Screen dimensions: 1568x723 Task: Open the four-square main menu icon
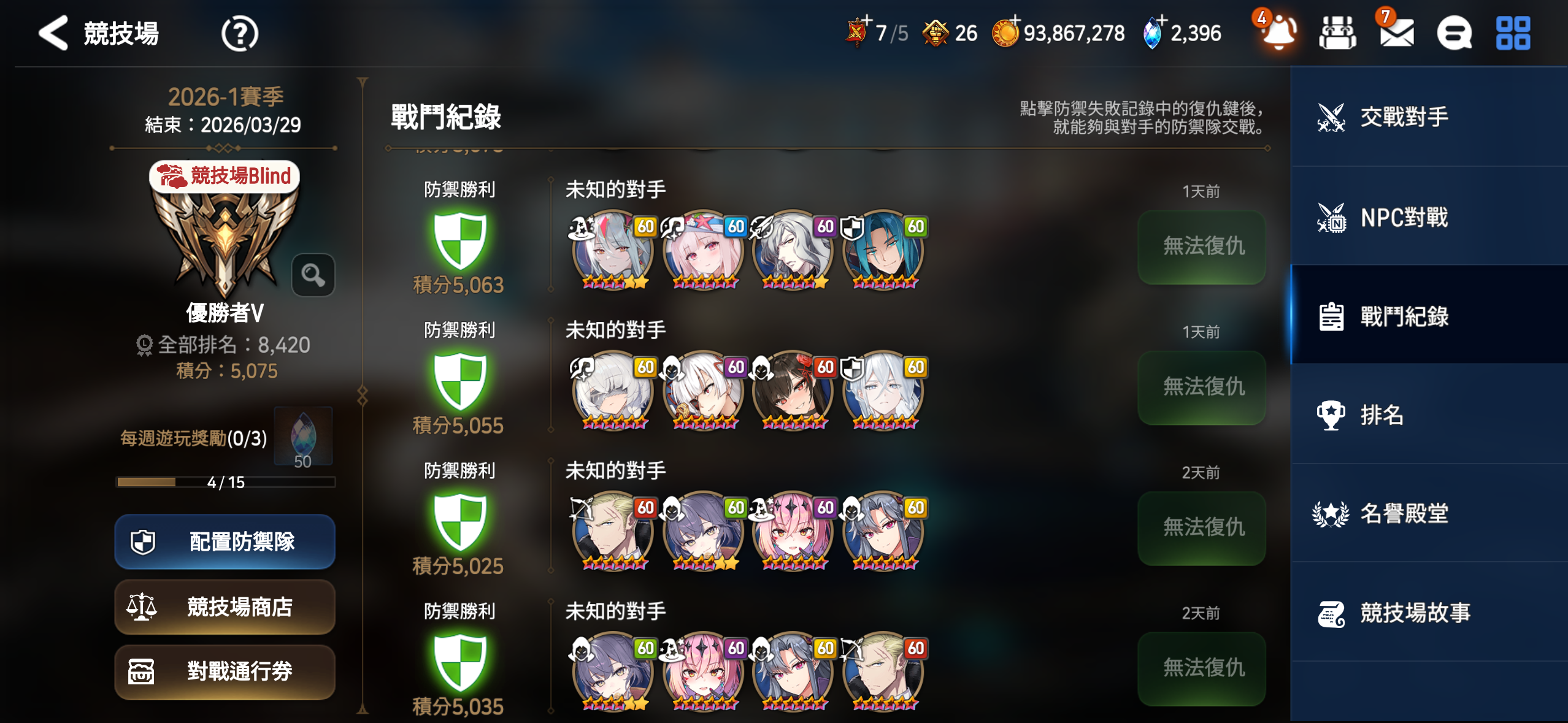pos(1513,33)
